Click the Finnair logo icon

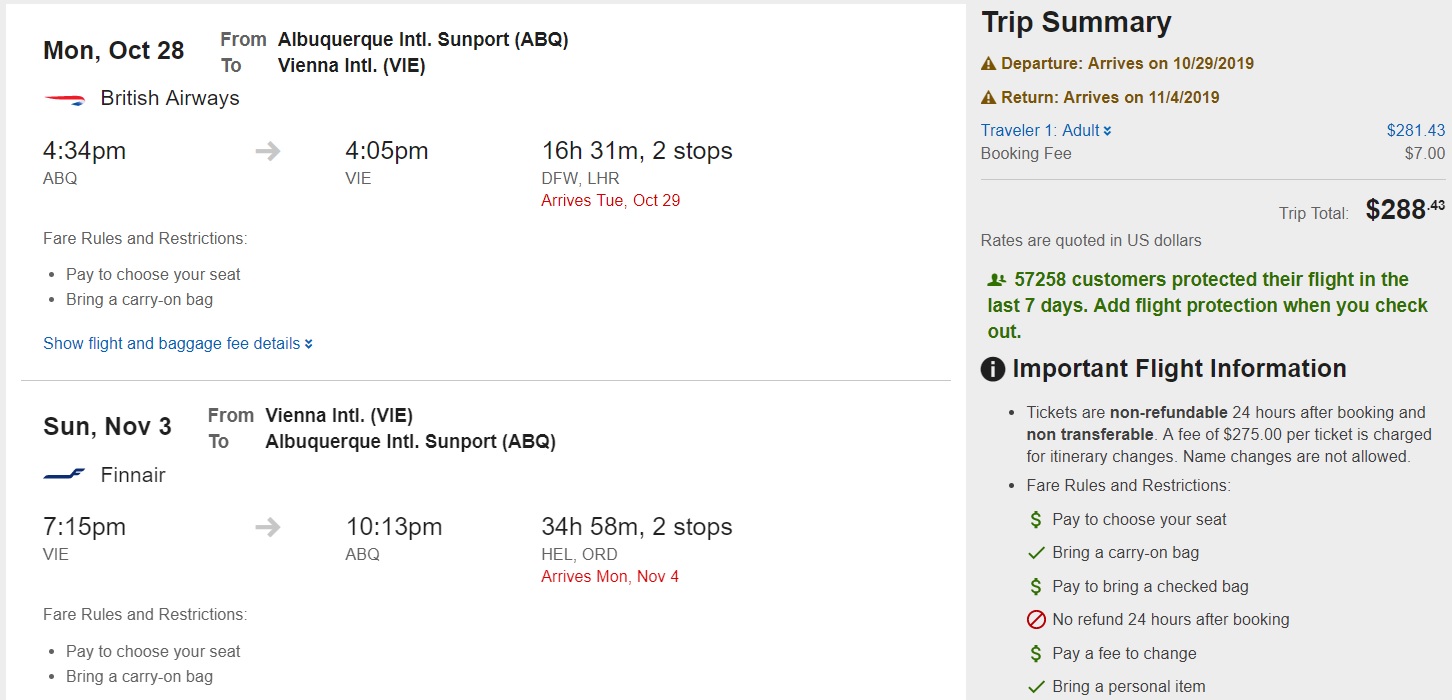64,475
